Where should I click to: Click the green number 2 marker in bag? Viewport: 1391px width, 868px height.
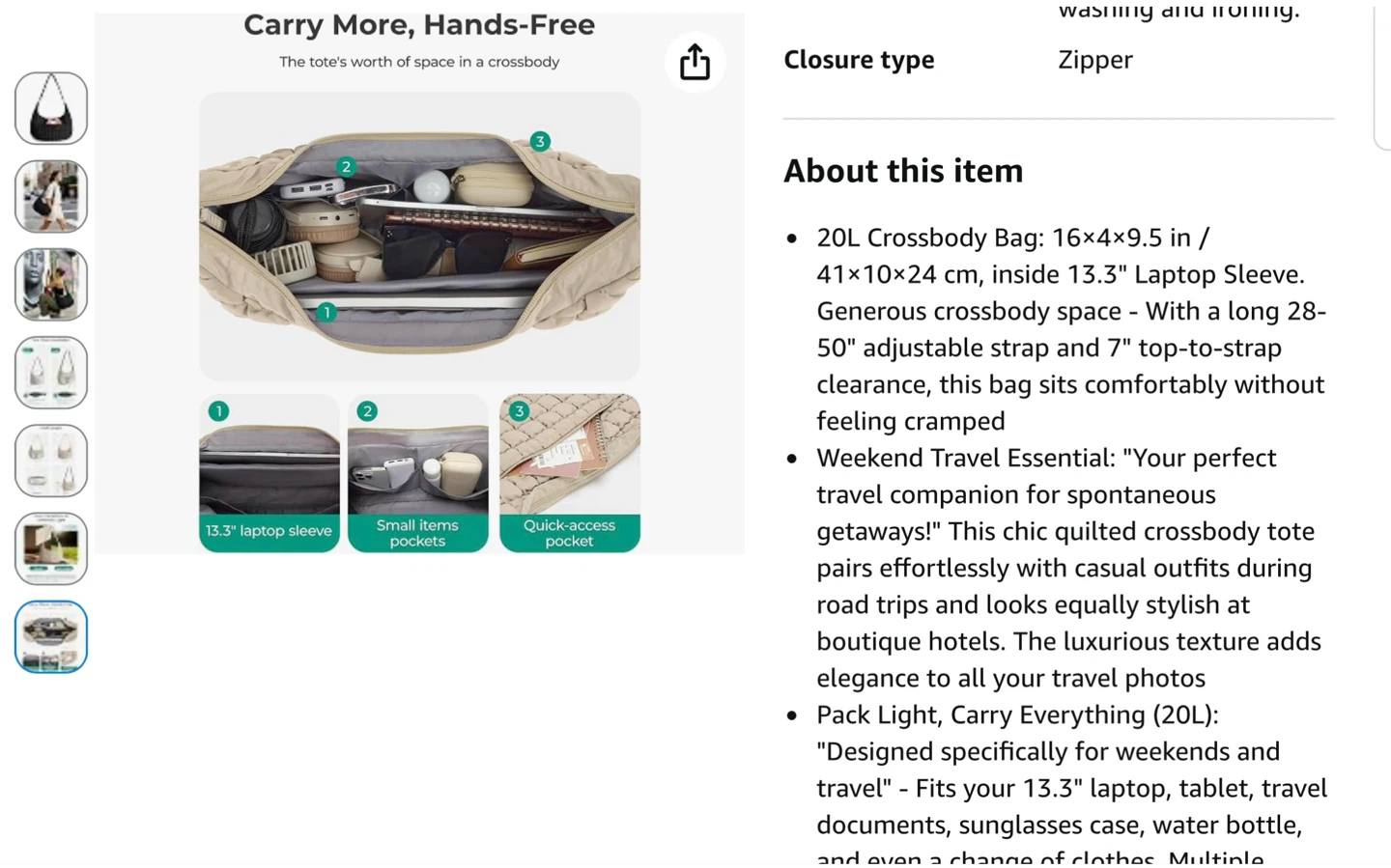point(346,167)
